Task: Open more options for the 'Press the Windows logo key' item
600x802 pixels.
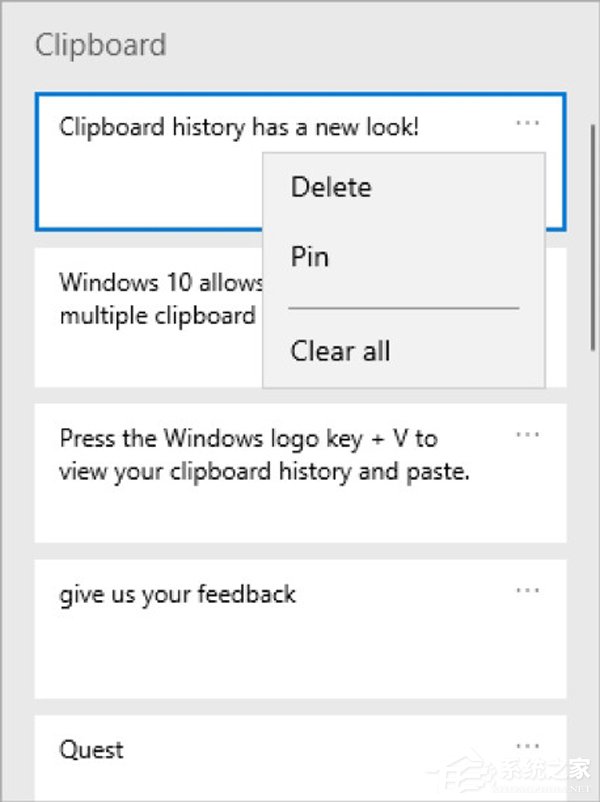Action: pyautogui.click(x=528, y=435)
